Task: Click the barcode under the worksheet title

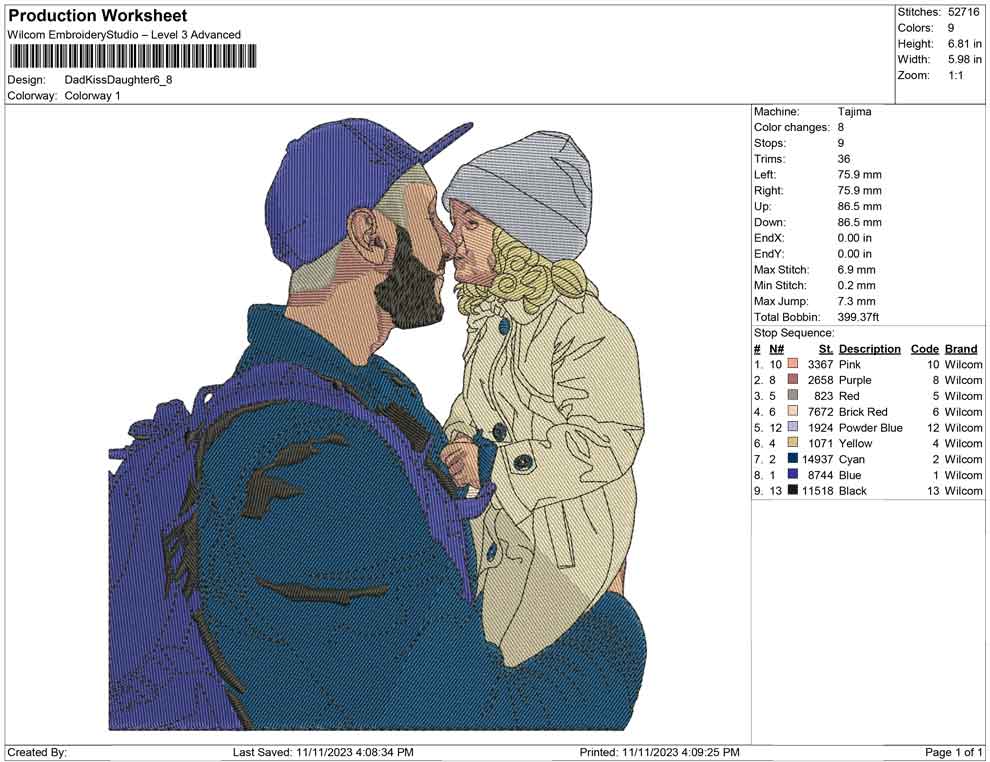Action: (x=132, y=56)
